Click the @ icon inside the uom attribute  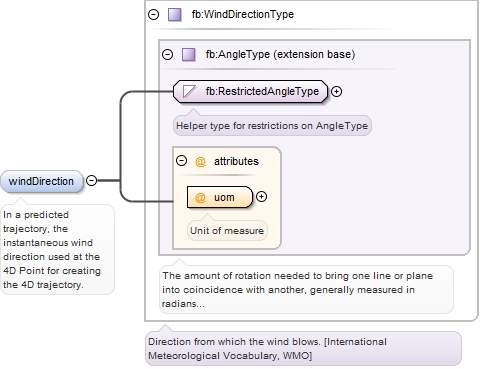[x=200, y=197]
